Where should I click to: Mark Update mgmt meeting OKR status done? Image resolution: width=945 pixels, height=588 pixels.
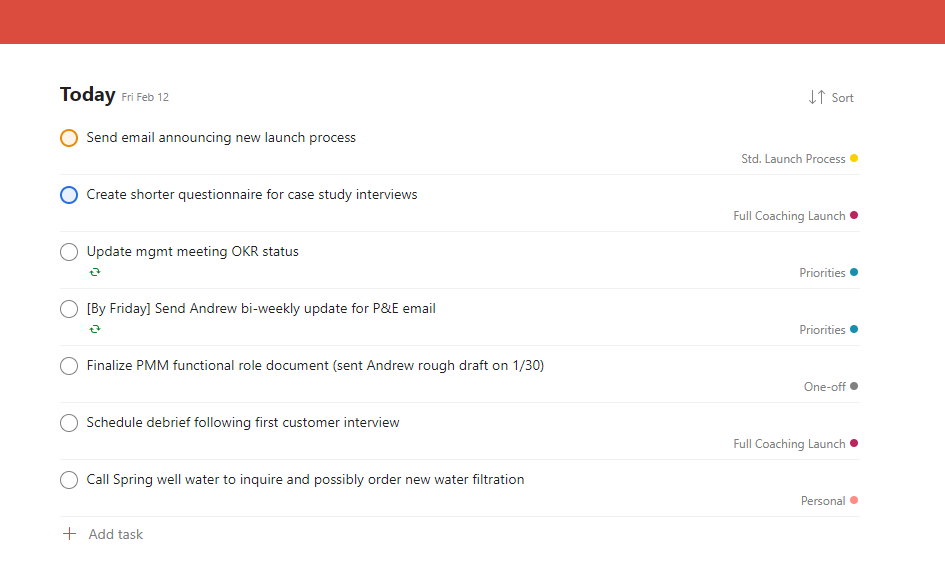point(69,252)
